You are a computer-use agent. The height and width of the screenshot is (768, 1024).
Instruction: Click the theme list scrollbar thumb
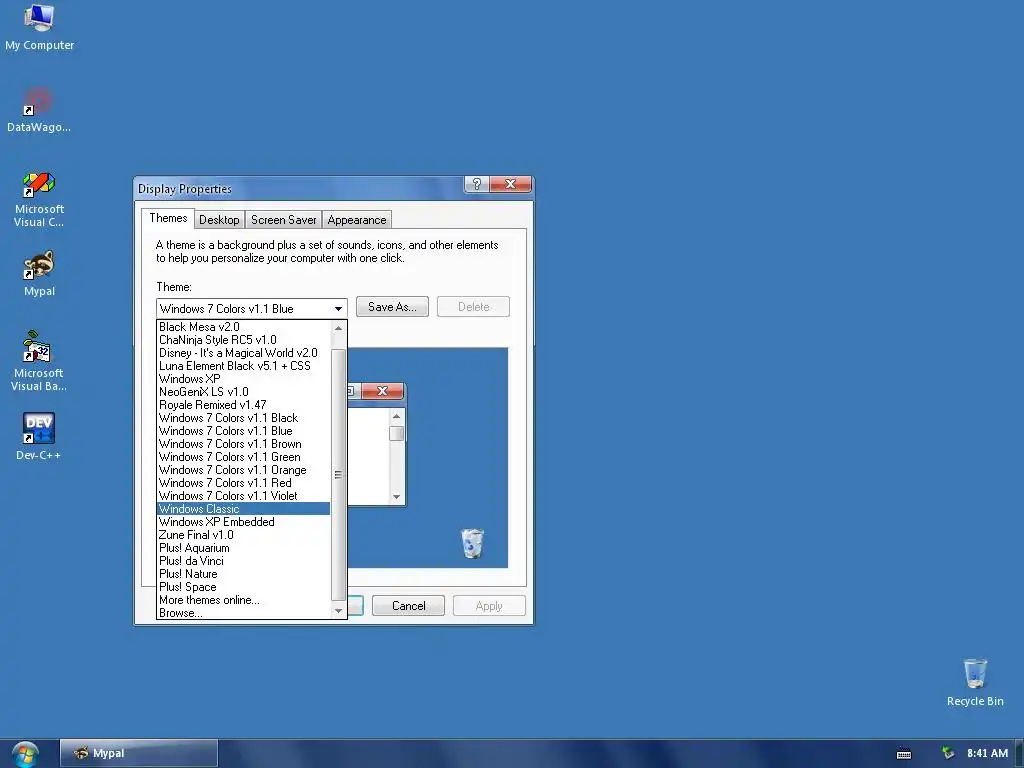pyautogui.click(x=338, y=475)
